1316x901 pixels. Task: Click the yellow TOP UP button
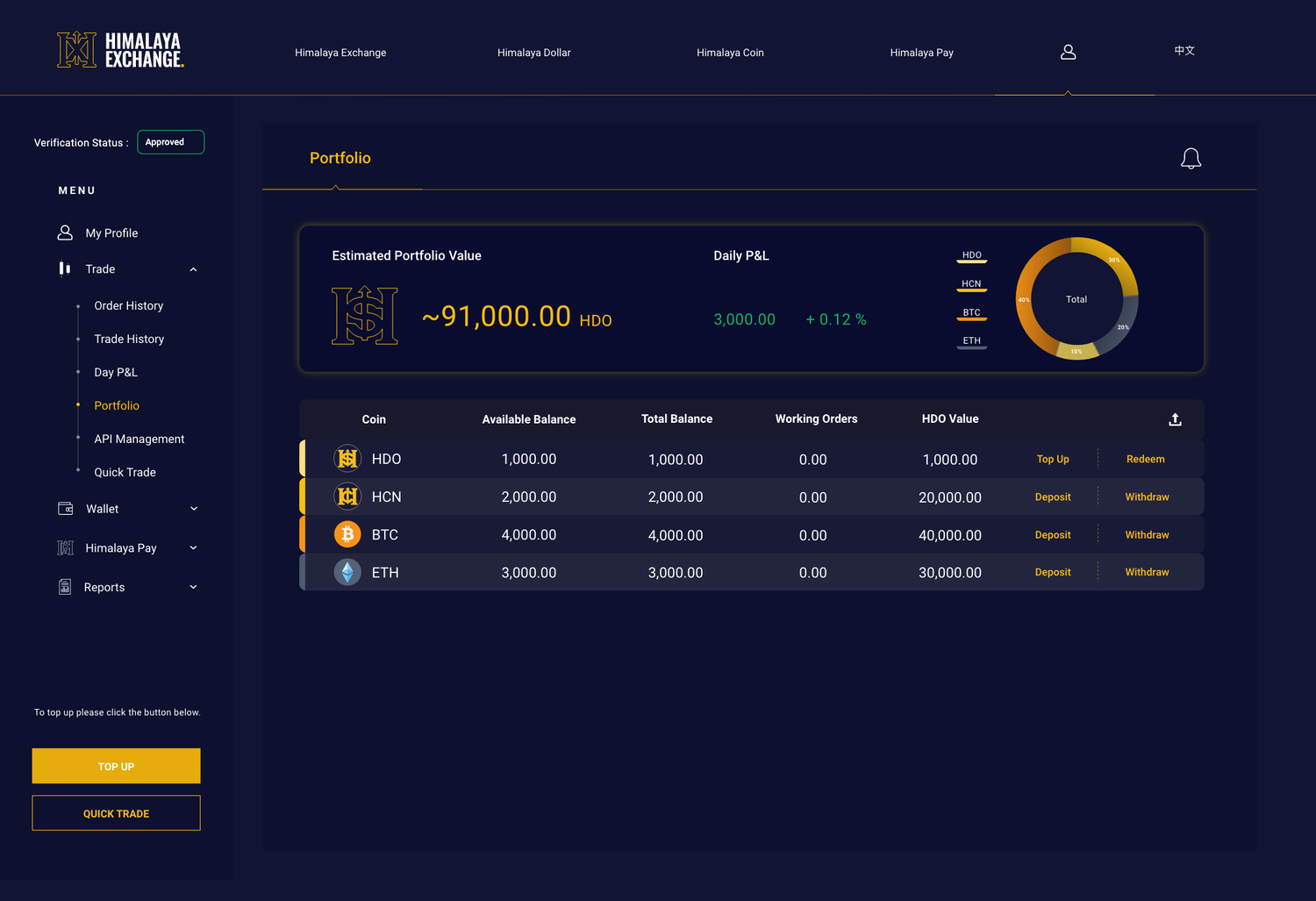tap(117, 766)
